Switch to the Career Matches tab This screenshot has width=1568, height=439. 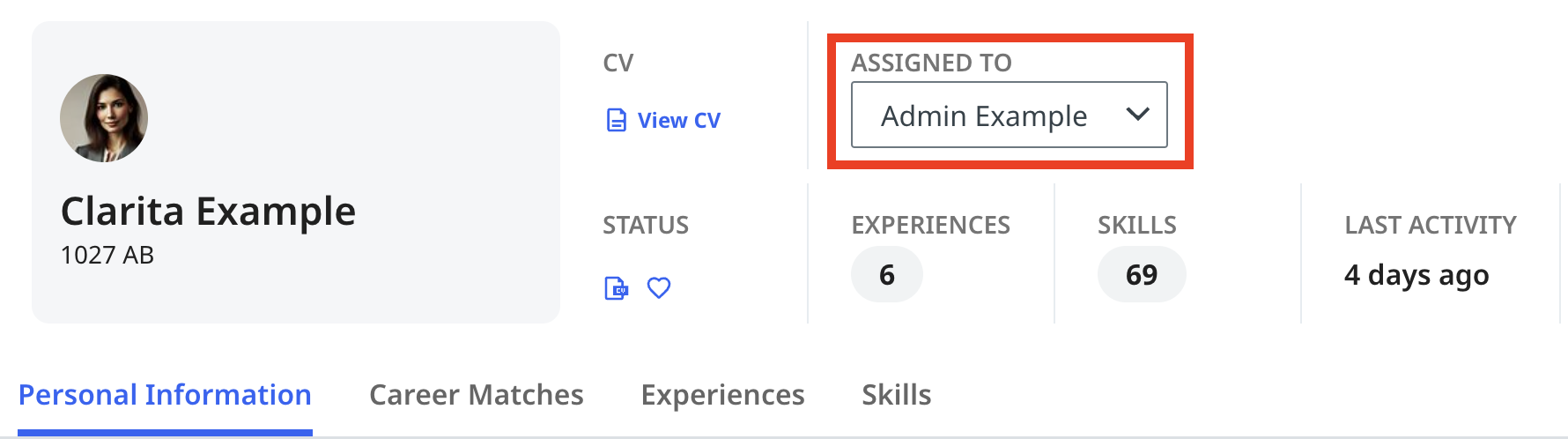click(x=477, y=395)
